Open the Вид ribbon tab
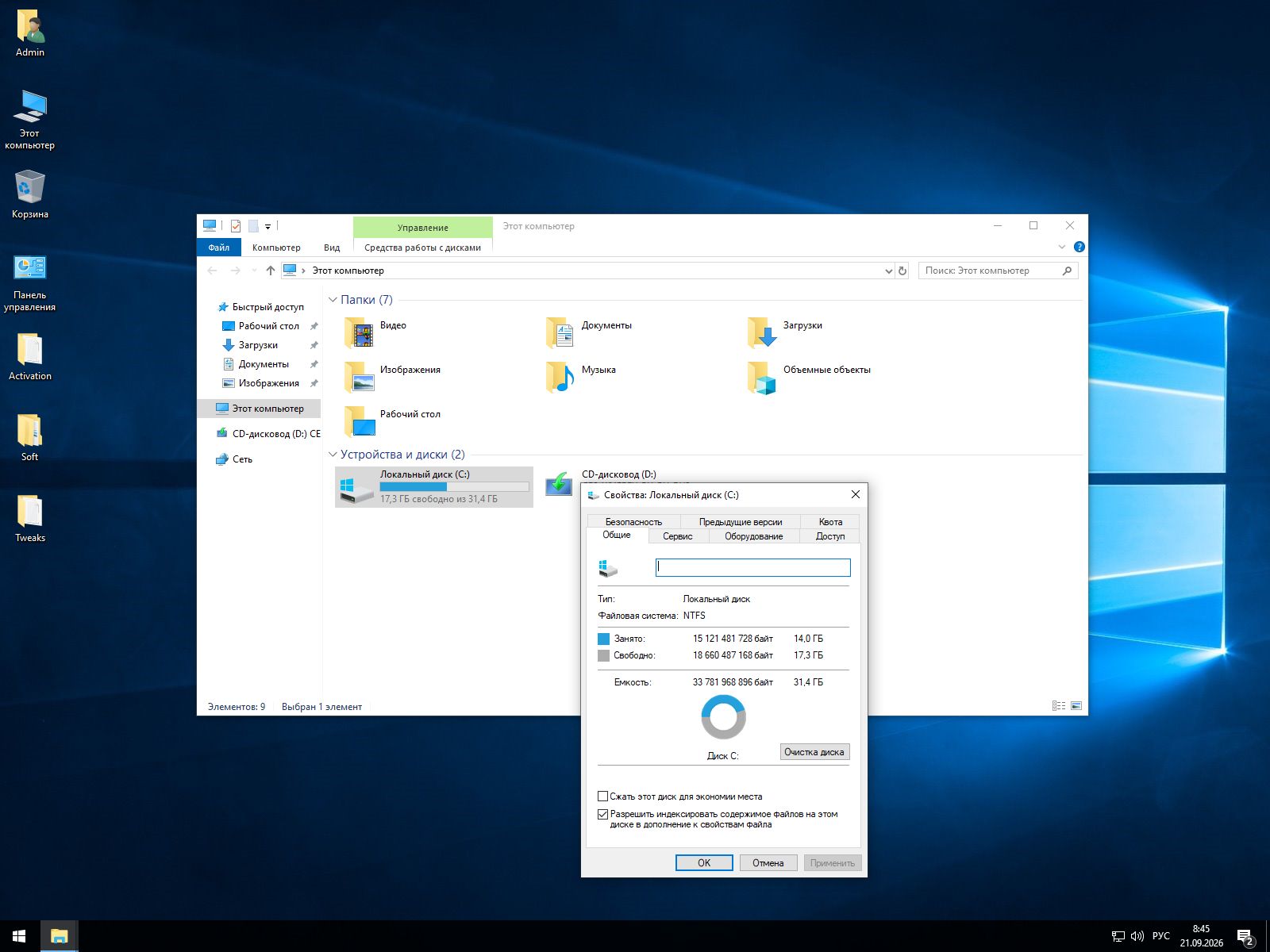The width and height of the screenshot is (1270, 952). [x=332, y=248]
